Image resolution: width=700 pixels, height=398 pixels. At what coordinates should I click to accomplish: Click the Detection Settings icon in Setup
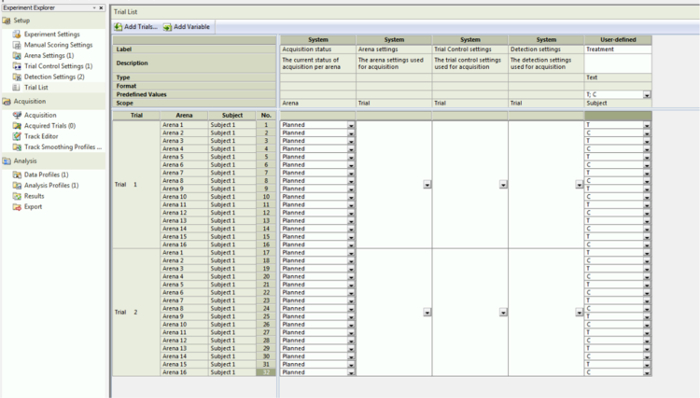17,77
